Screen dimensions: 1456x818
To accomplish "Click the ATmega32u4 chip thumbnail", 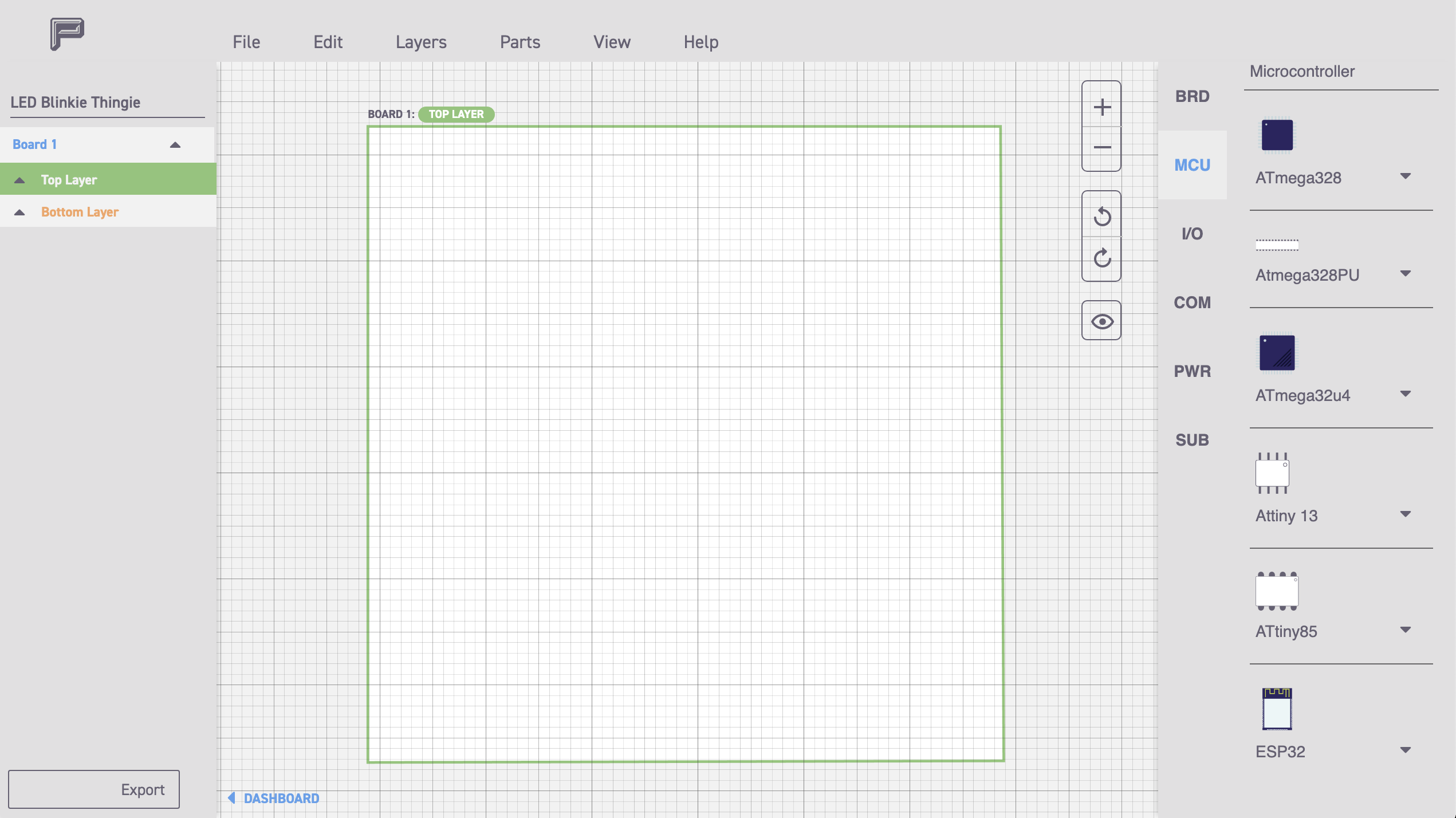I will point(1277,352).
